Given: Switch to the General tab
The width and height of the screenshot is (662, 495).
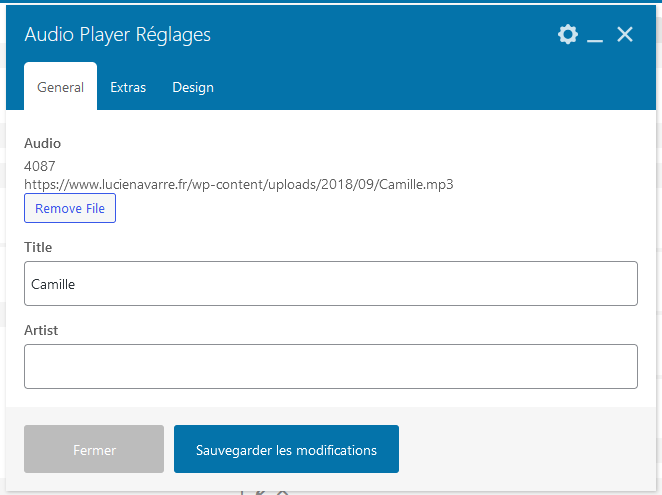Looking at the screenshot, I should pyautogui.click(x=60, y=87).
